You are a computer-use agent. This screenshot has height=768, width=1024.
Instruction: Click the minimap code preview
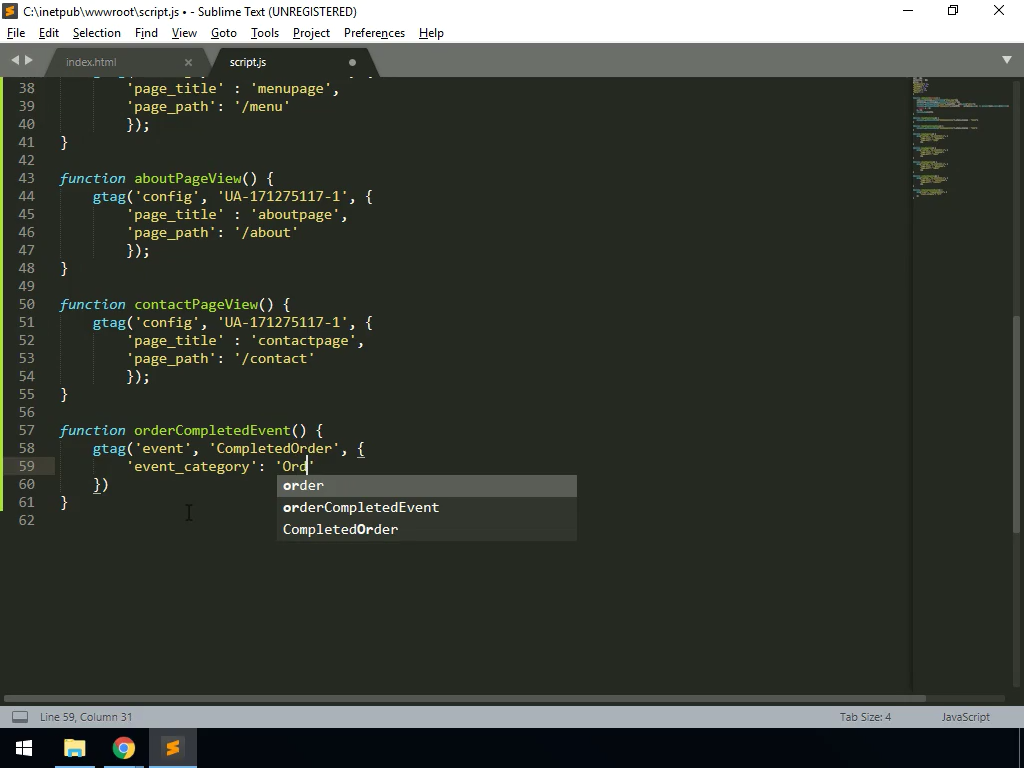pos(960,137)
